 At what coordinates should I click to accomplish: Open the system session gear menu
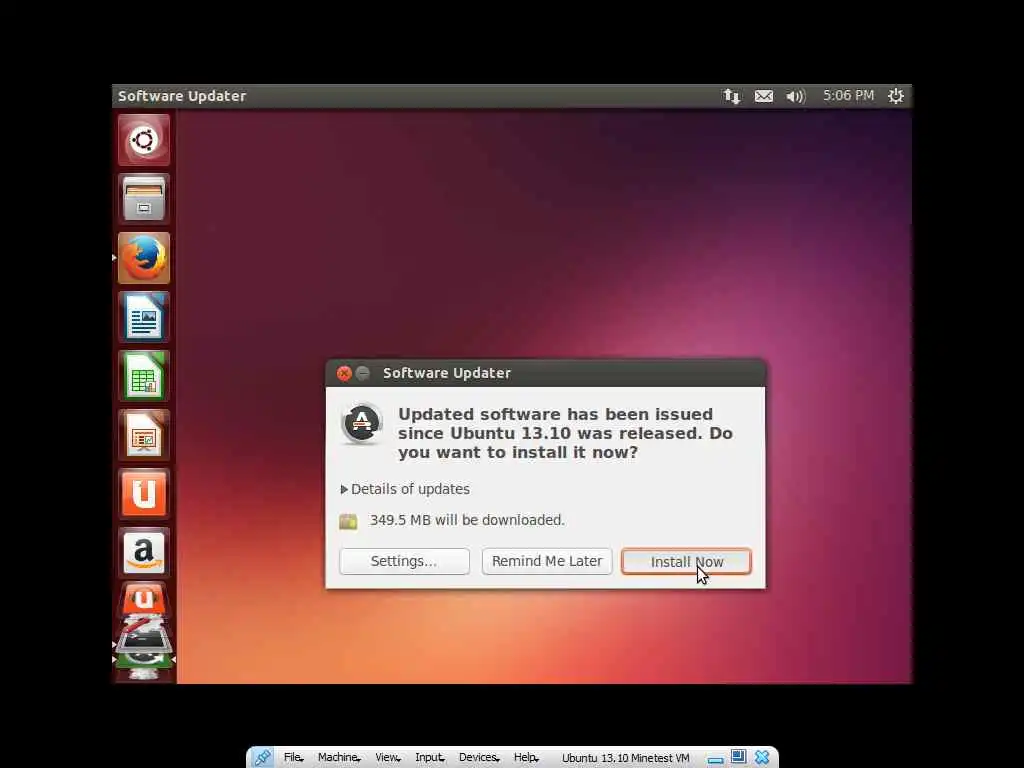tap(896, 96)
